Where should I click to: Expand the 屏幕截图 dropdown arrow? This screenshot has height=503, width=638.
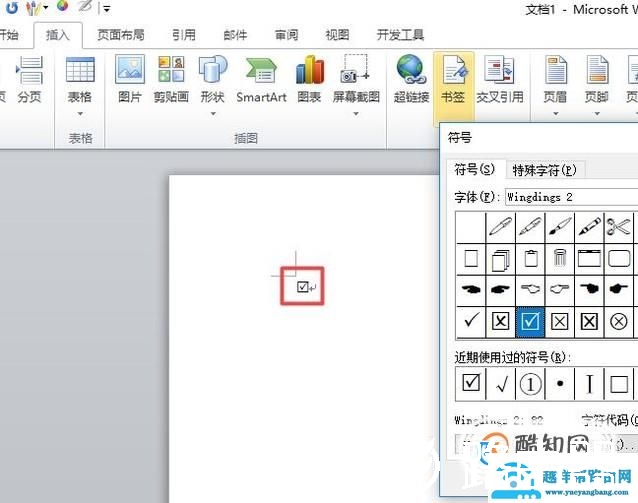(x=356, y=114)
